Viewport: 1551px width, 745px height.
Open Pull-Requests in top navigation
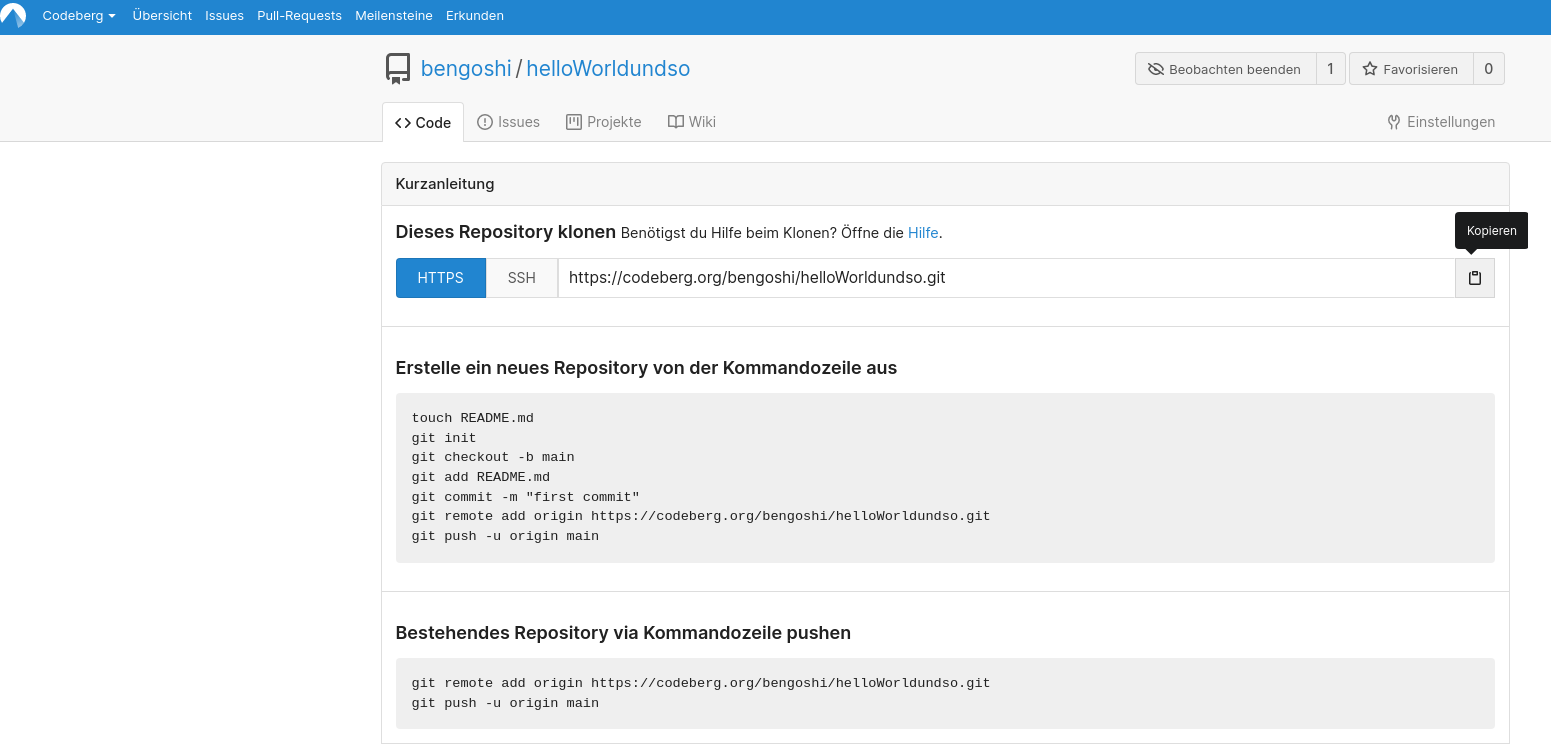pos(299,16)
